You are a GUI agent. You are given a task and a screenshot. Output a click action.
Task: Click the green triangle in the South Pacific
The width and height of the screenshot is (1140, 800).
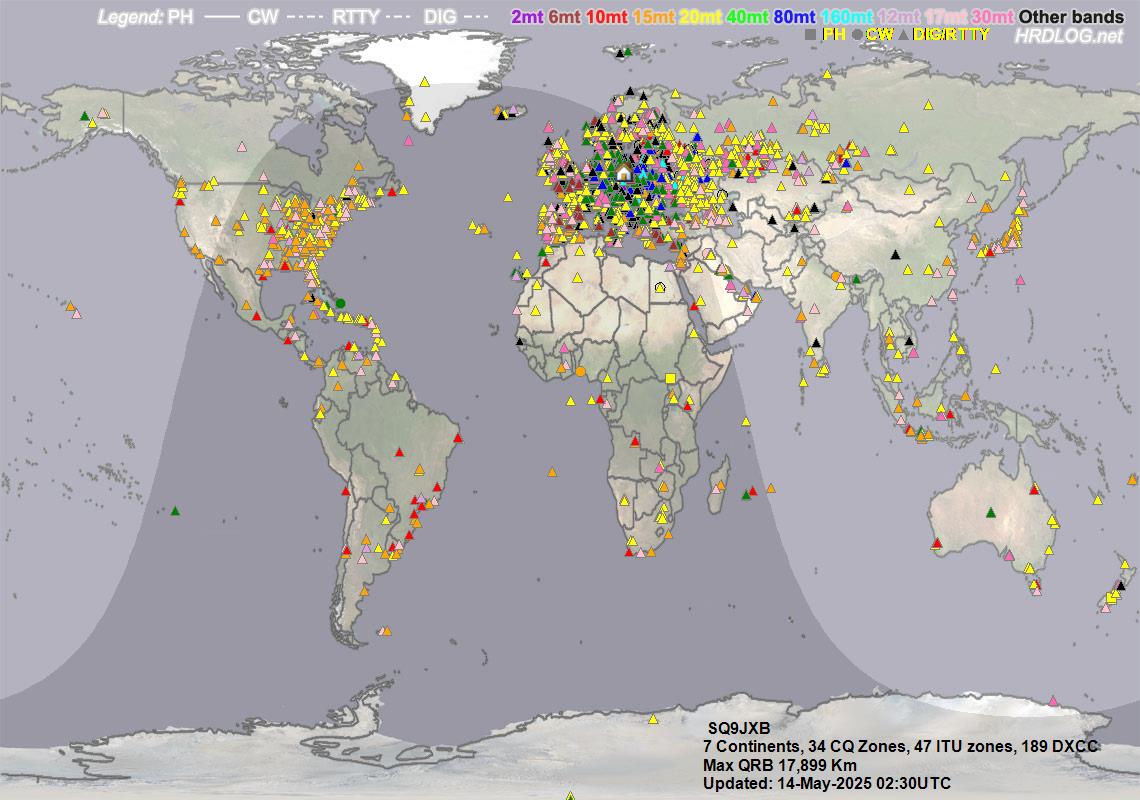175,512
